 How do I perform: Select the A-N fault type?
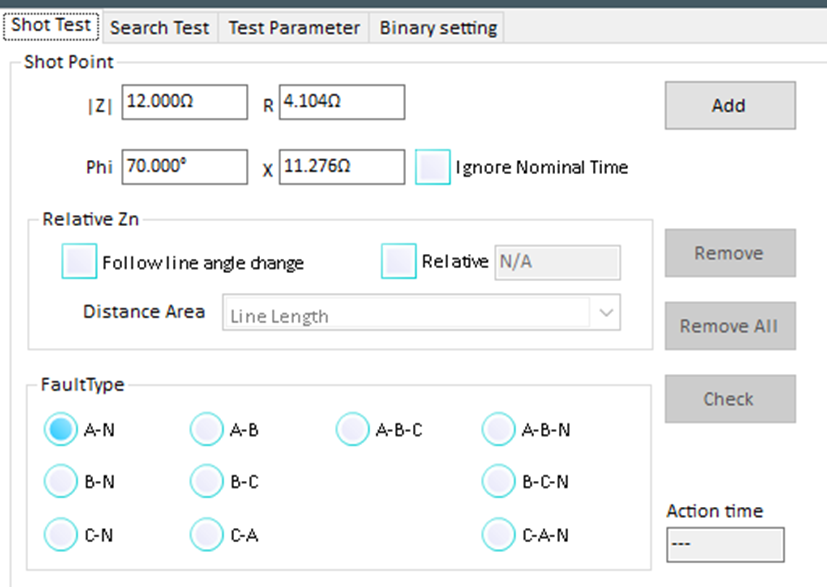tap(61, 430)
